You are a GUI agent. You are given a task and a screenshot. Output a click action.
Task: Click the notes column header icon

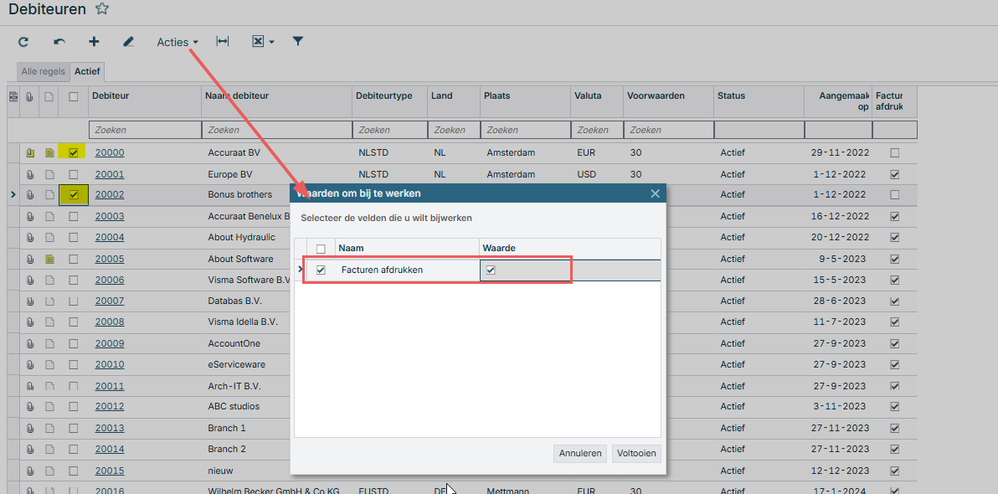coord(50,97)
